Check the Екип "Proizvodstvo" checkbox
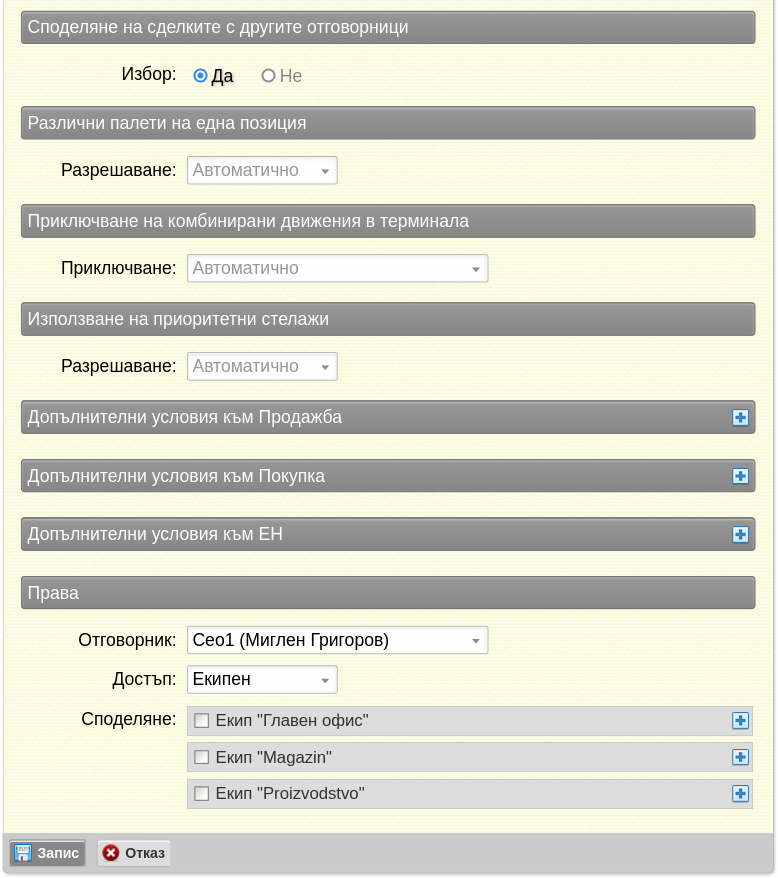This screenshot has width=778, height=878. click(201, 793)
